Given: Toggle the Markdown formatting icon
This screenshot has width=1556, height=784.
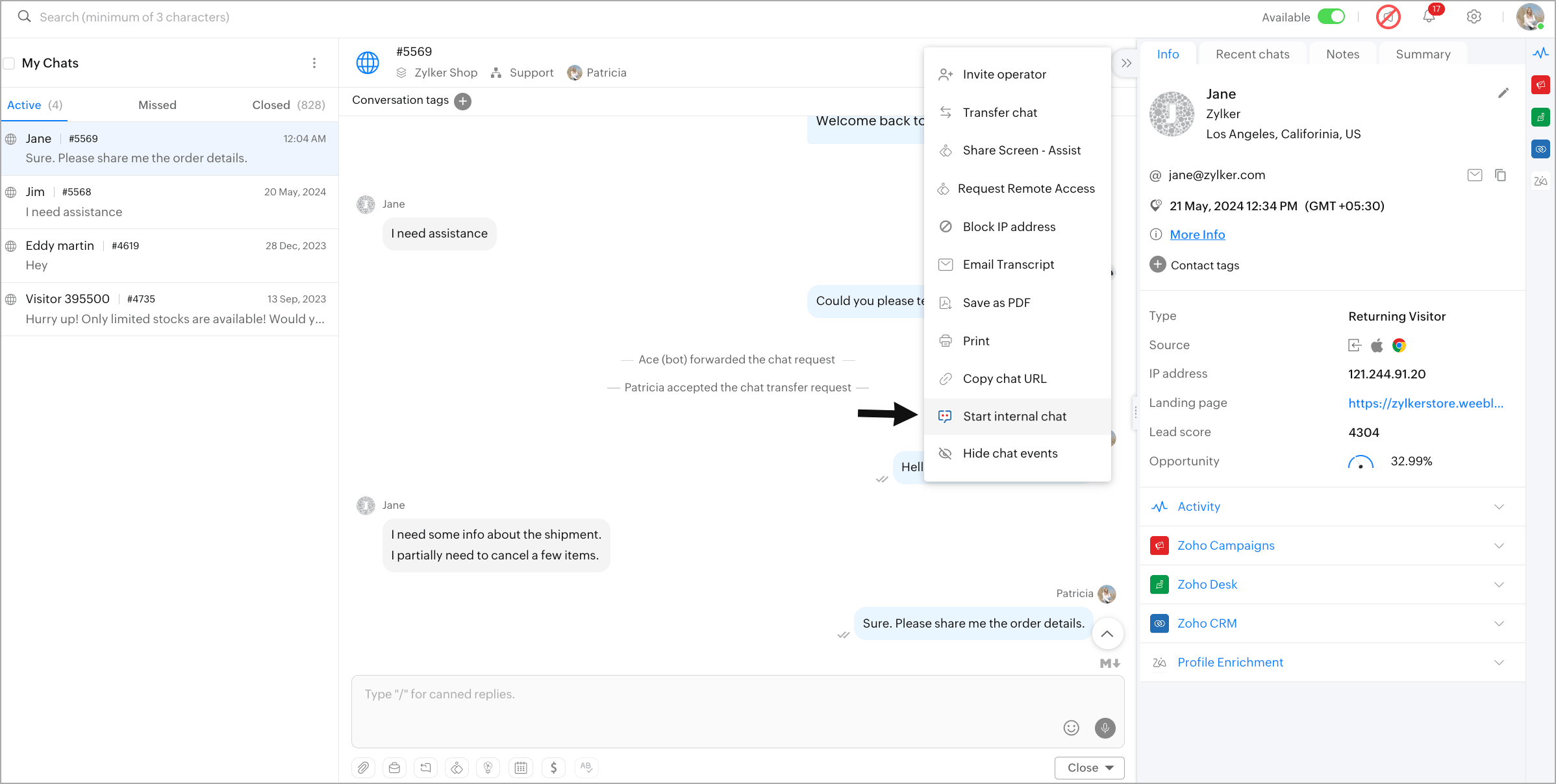Looking at the screenshot, I should 1110,663.
